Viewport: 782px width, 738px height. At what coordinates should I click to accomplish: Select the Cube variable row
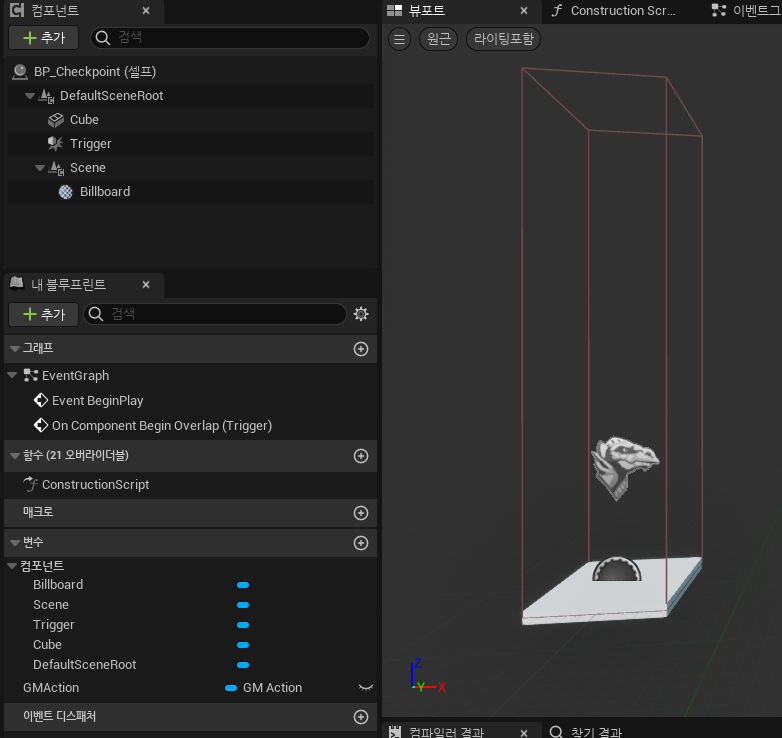click(190, 645)
